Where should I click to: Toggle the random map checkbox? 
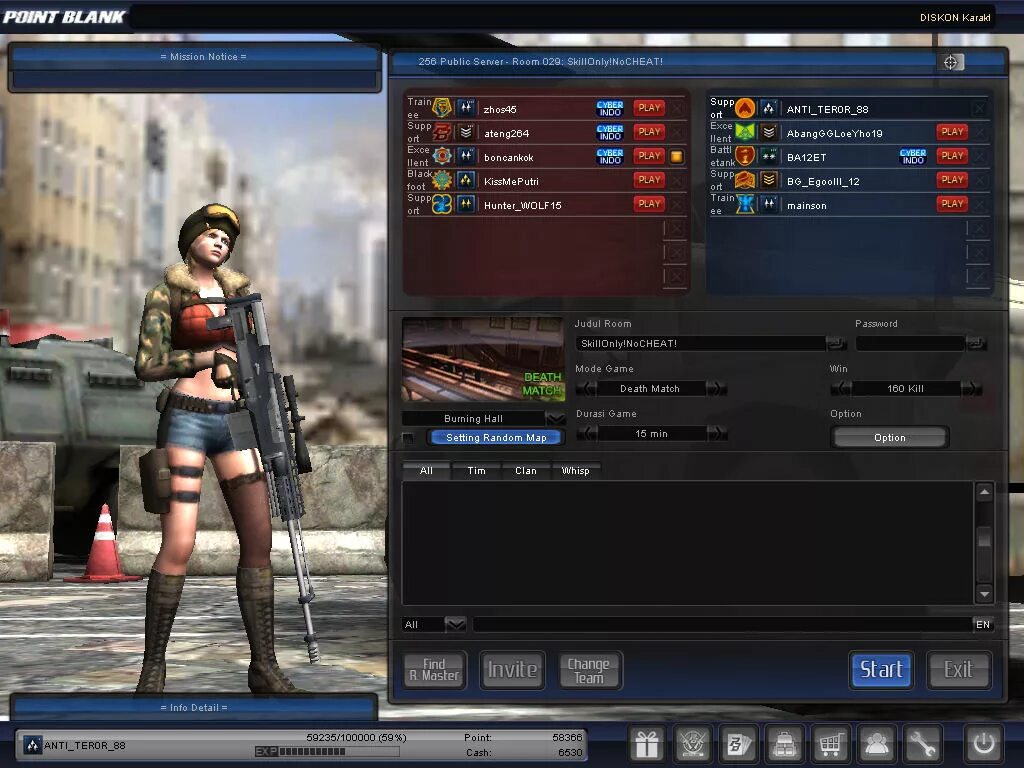pyautogui.click(x=408, y=438)
